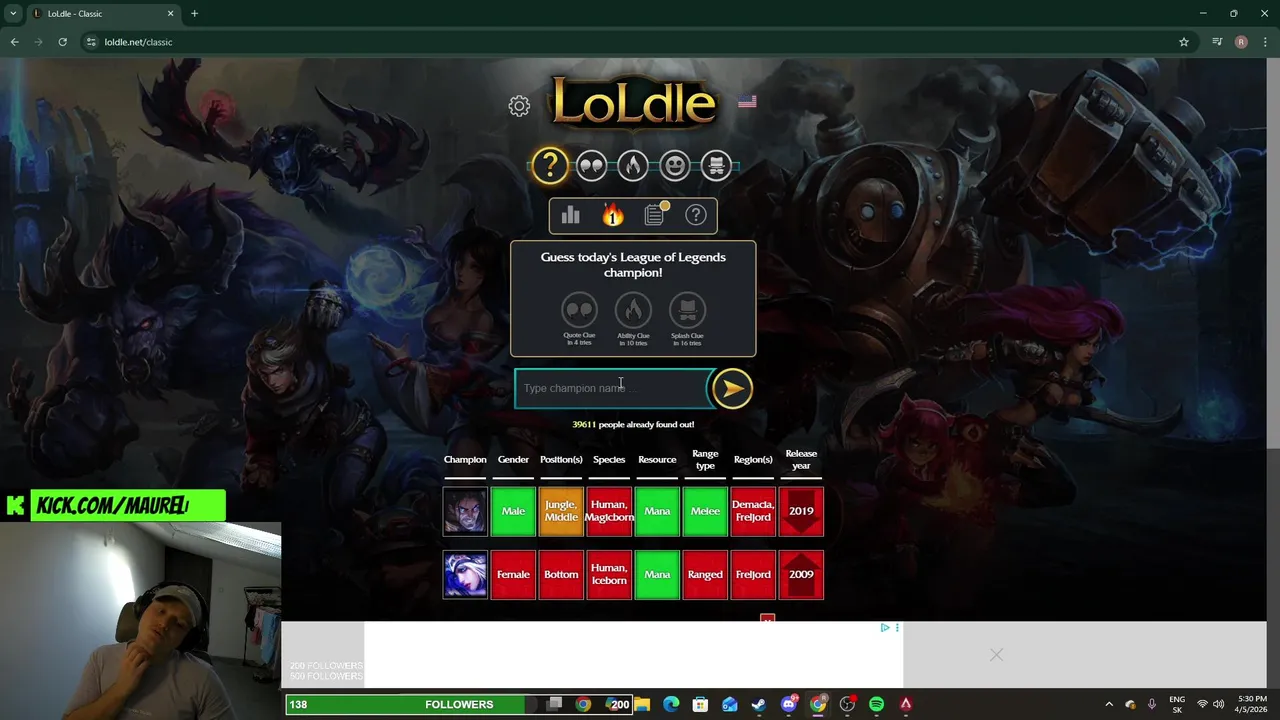Open Steam from the taskbar

759,704
